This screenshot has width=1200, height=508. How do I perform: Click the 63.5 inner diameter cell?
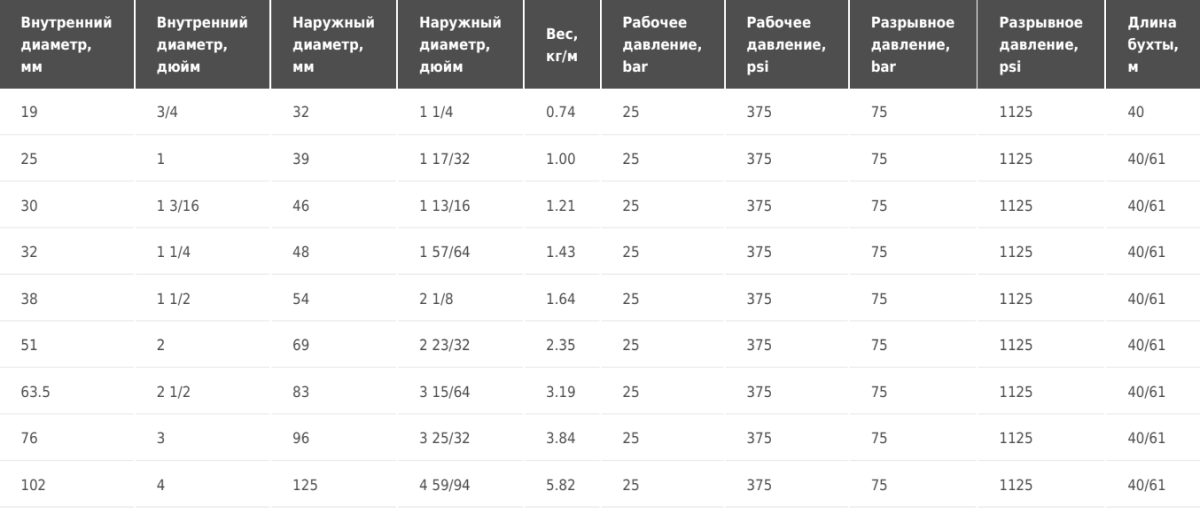point(67,392)
